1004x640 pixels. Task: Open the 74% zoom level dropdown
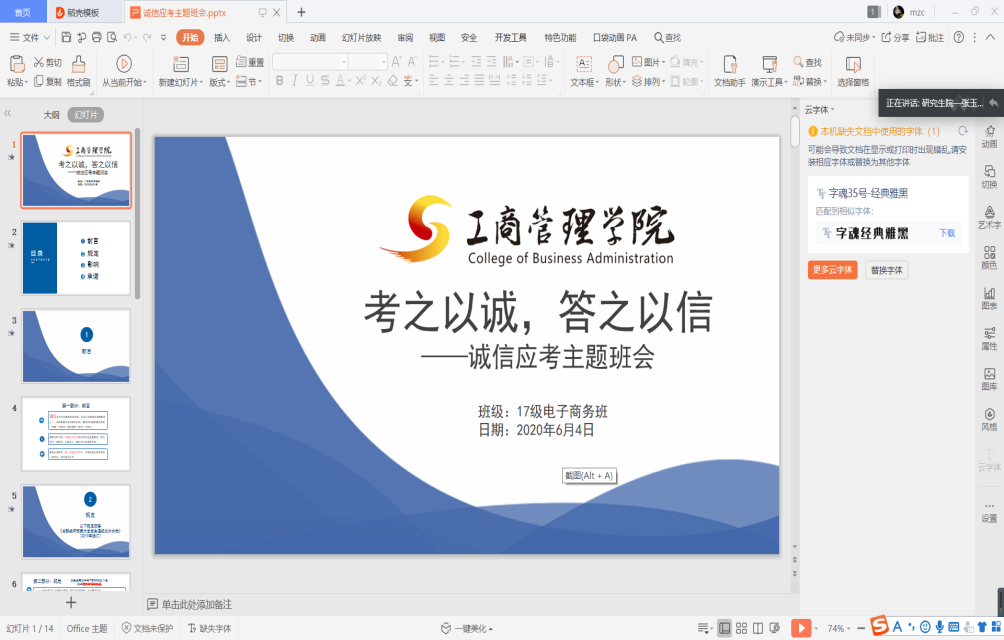click(839, 628)
